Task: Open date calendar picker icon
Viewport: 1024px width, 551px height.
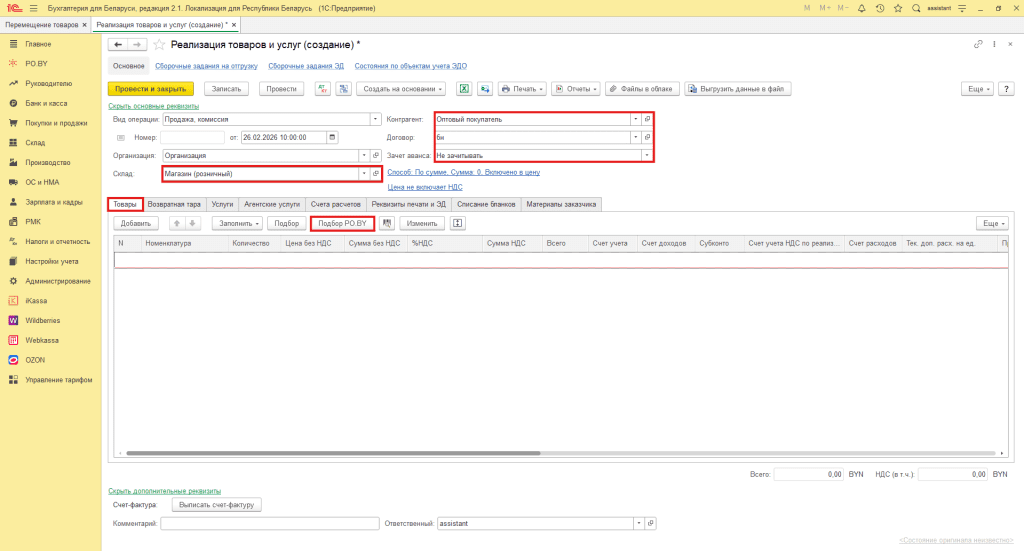Action: coord(332,137)
